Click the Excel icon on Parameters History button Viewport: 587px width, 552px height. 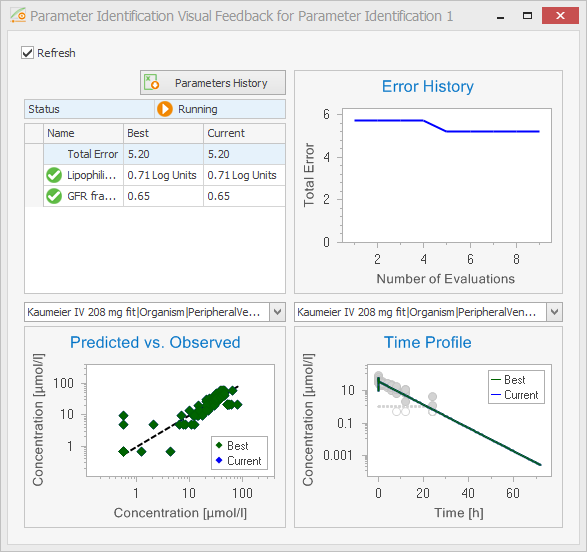152,82
